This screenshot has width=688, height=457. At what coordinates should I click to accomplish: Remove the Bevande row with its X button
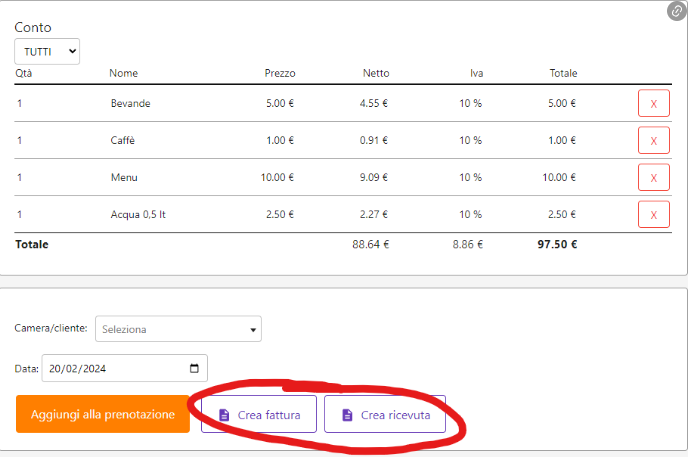pyautogui.click(x=653, y=103)
